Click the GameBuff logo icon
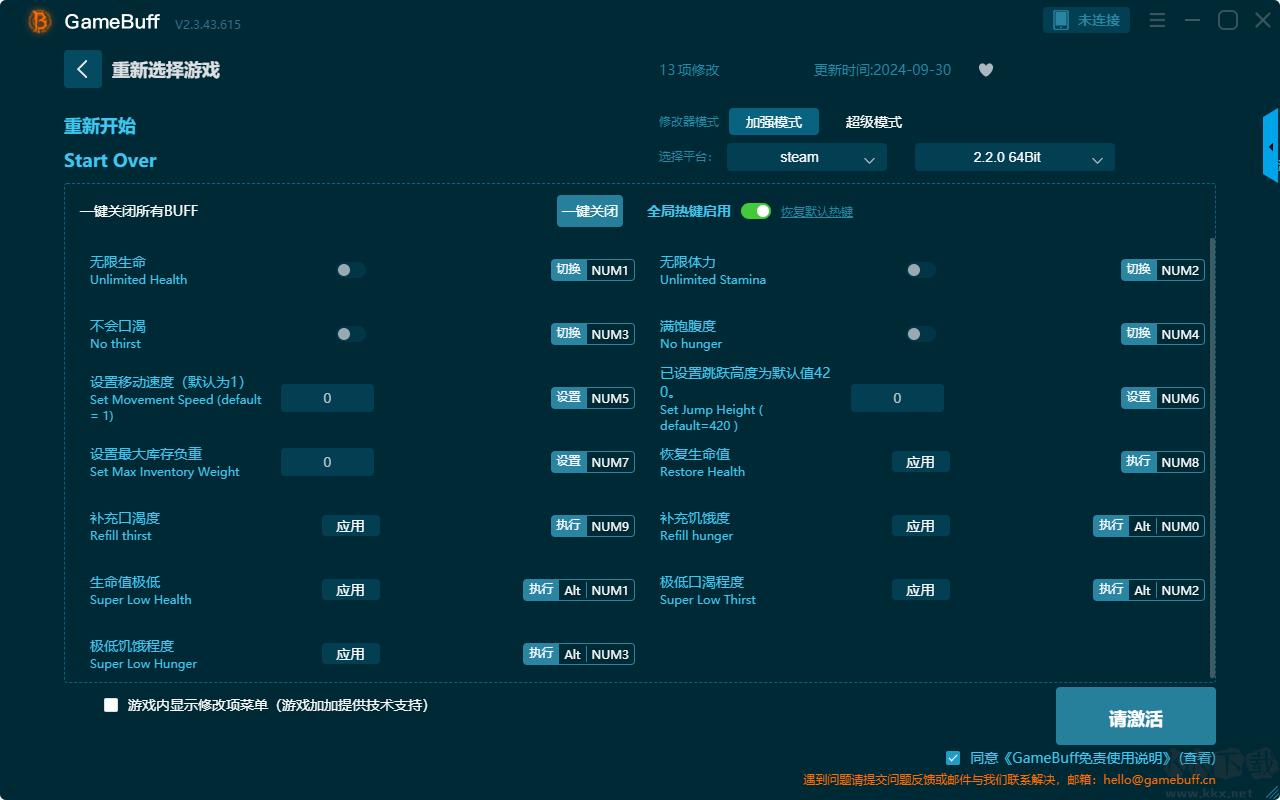Viewport: 1280px width, 800px height. [x=40, y=21]
